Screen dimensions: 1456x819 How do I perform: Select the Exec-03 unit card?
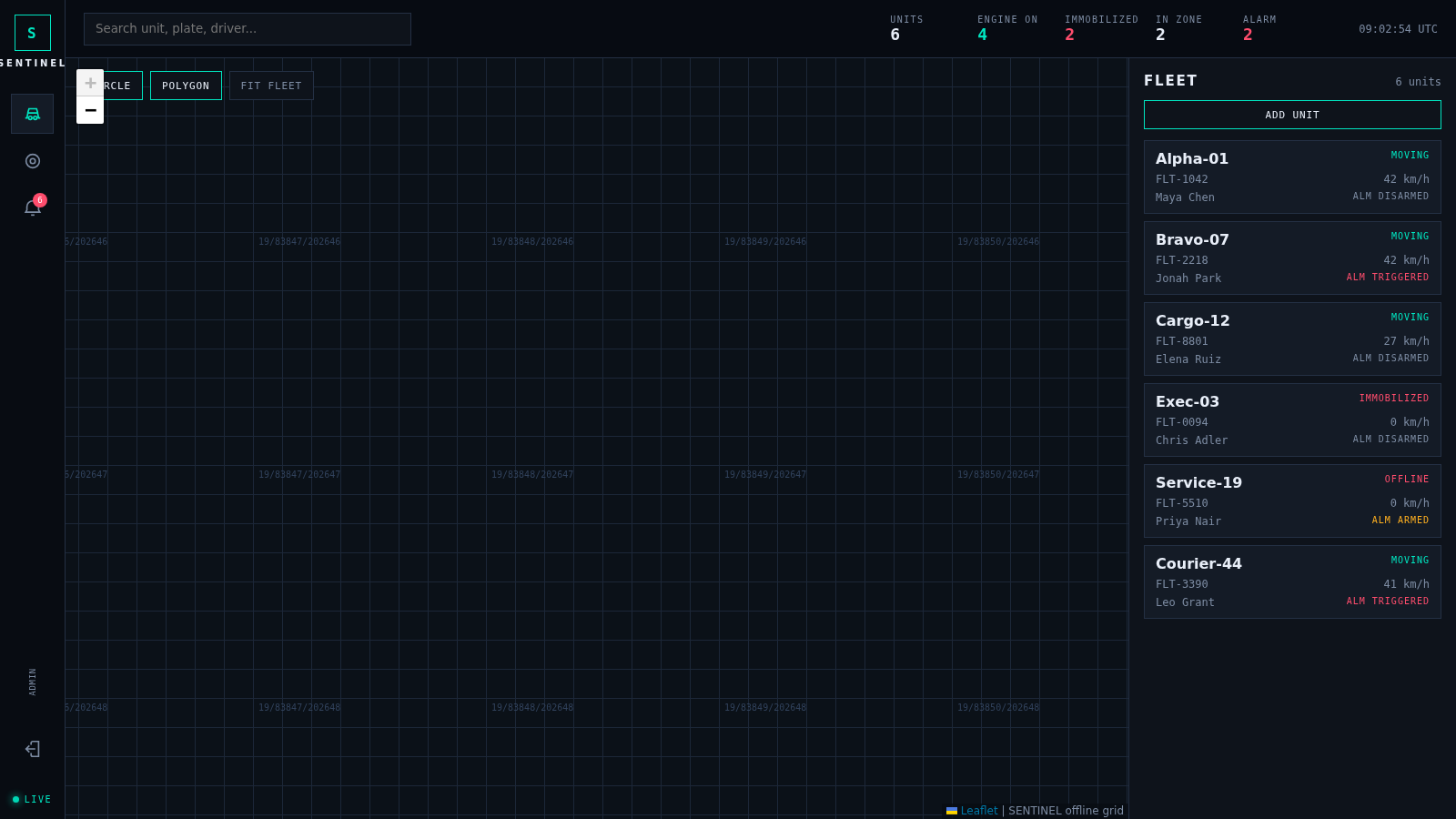(1292, 420)
